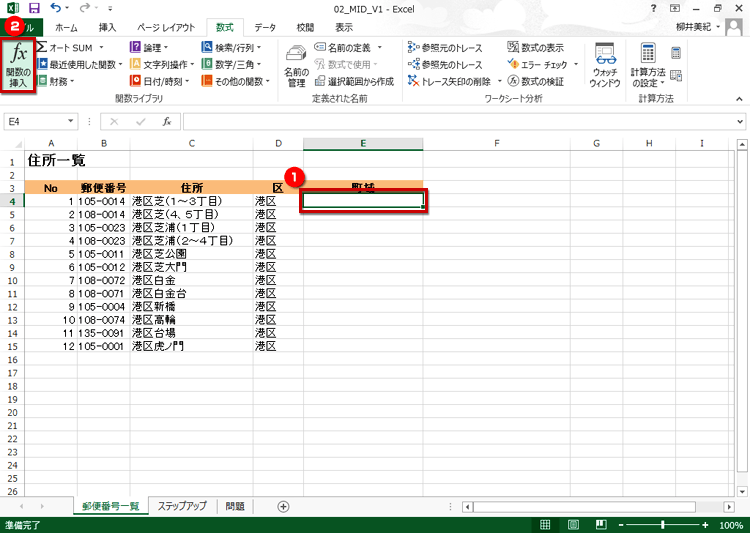The width and height of the screenshot is (750, 533).
Task: Open 計算方法の設定 options
Action: tap(648, 65)
